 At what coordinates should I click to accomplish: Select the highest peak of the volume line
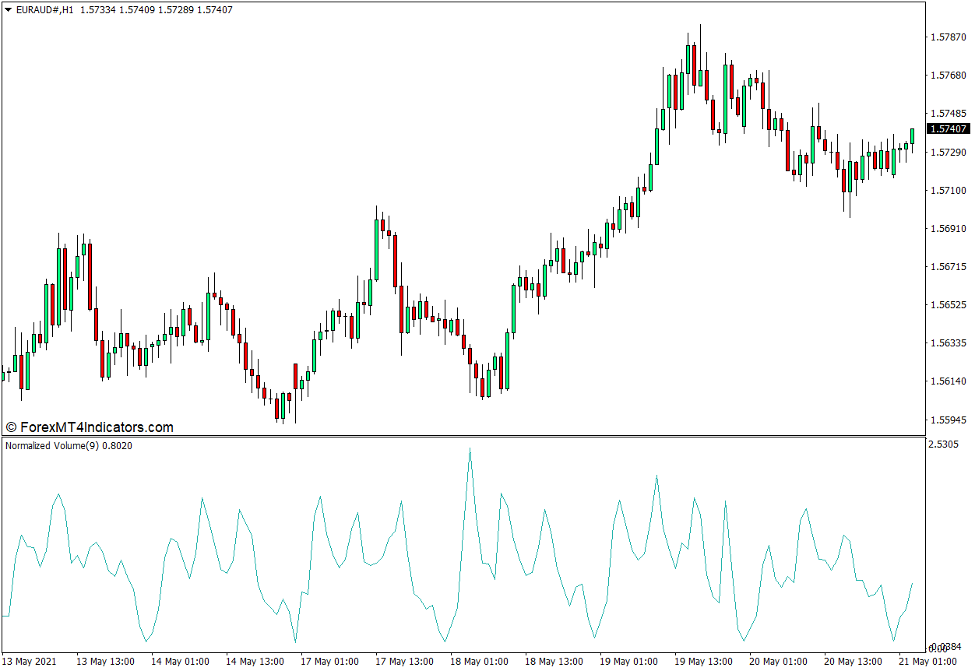468,450
